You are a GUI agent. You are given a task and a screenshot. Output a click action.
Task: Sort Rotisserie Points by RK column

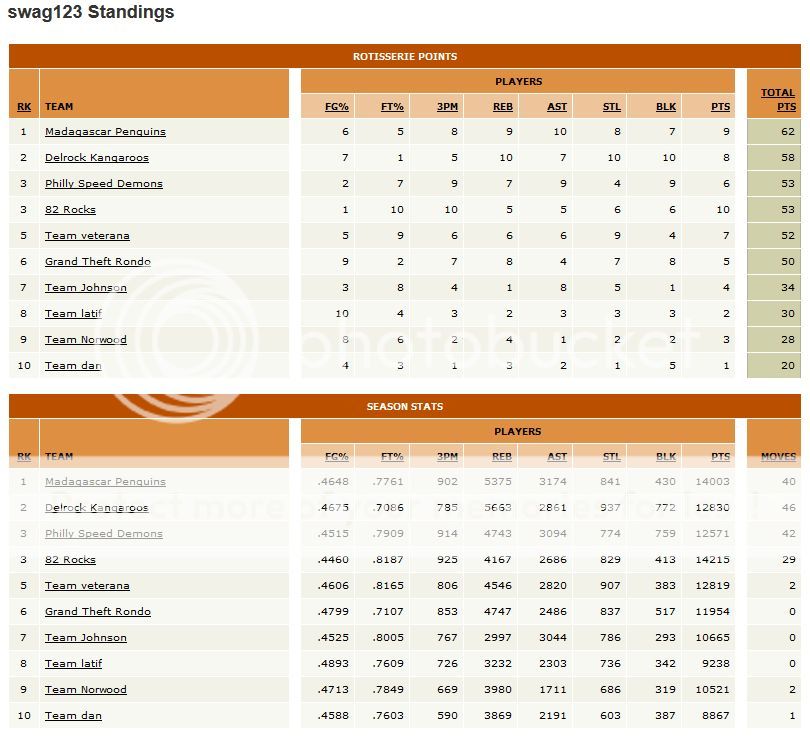24,106
